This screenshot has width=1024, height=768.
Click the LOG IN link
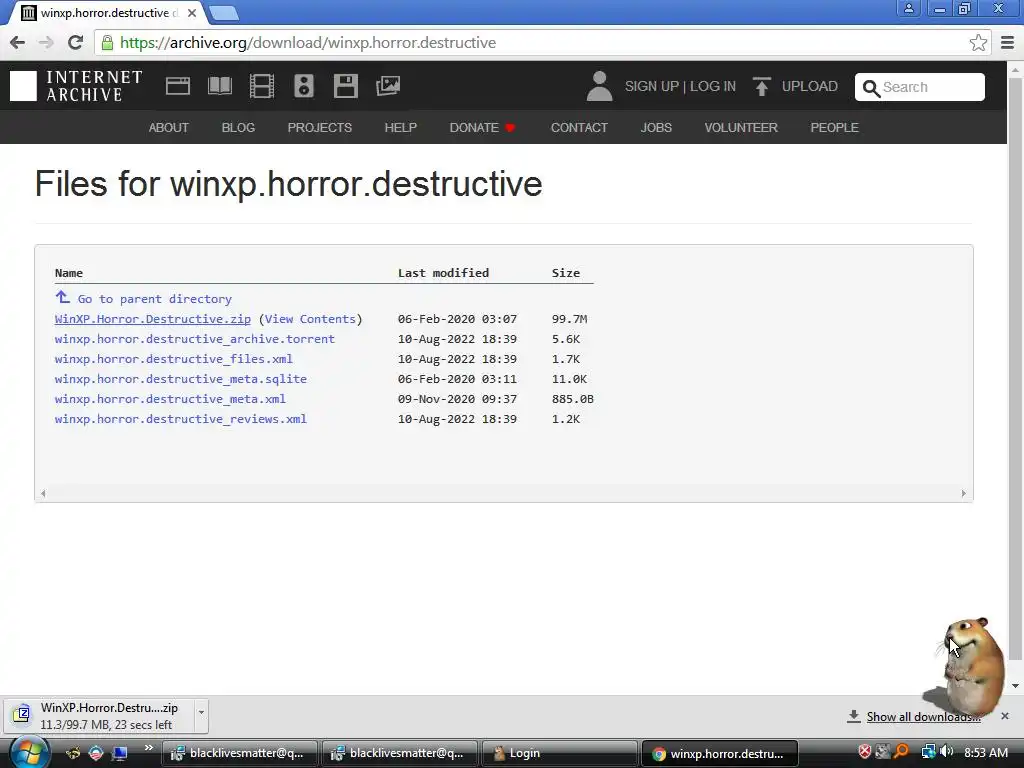coord(712,86)
